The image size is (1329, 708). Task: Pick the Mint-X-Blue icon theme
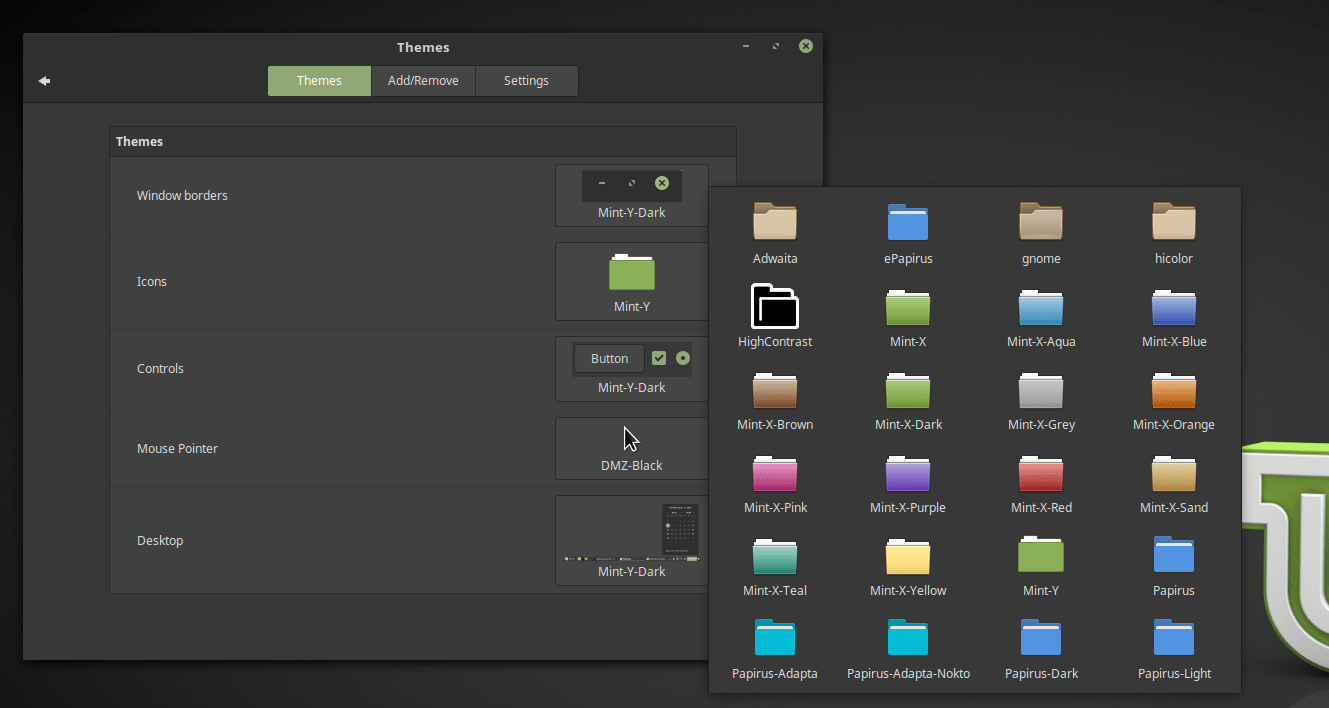click(1174, 313)
